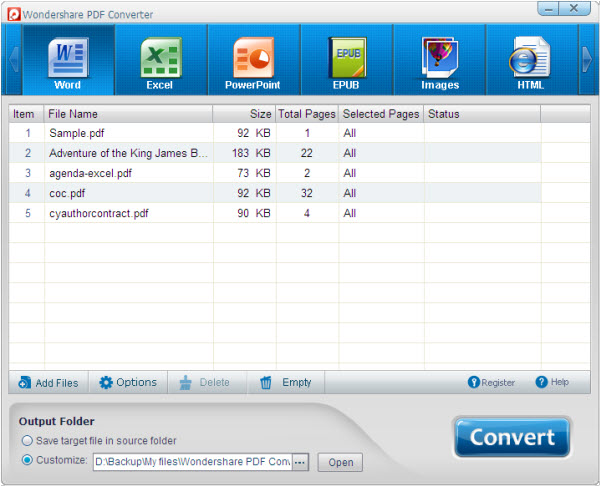The width and height of the screenshot is (600, 486).
Task: Open the Help link
Action: coord(552,382)
